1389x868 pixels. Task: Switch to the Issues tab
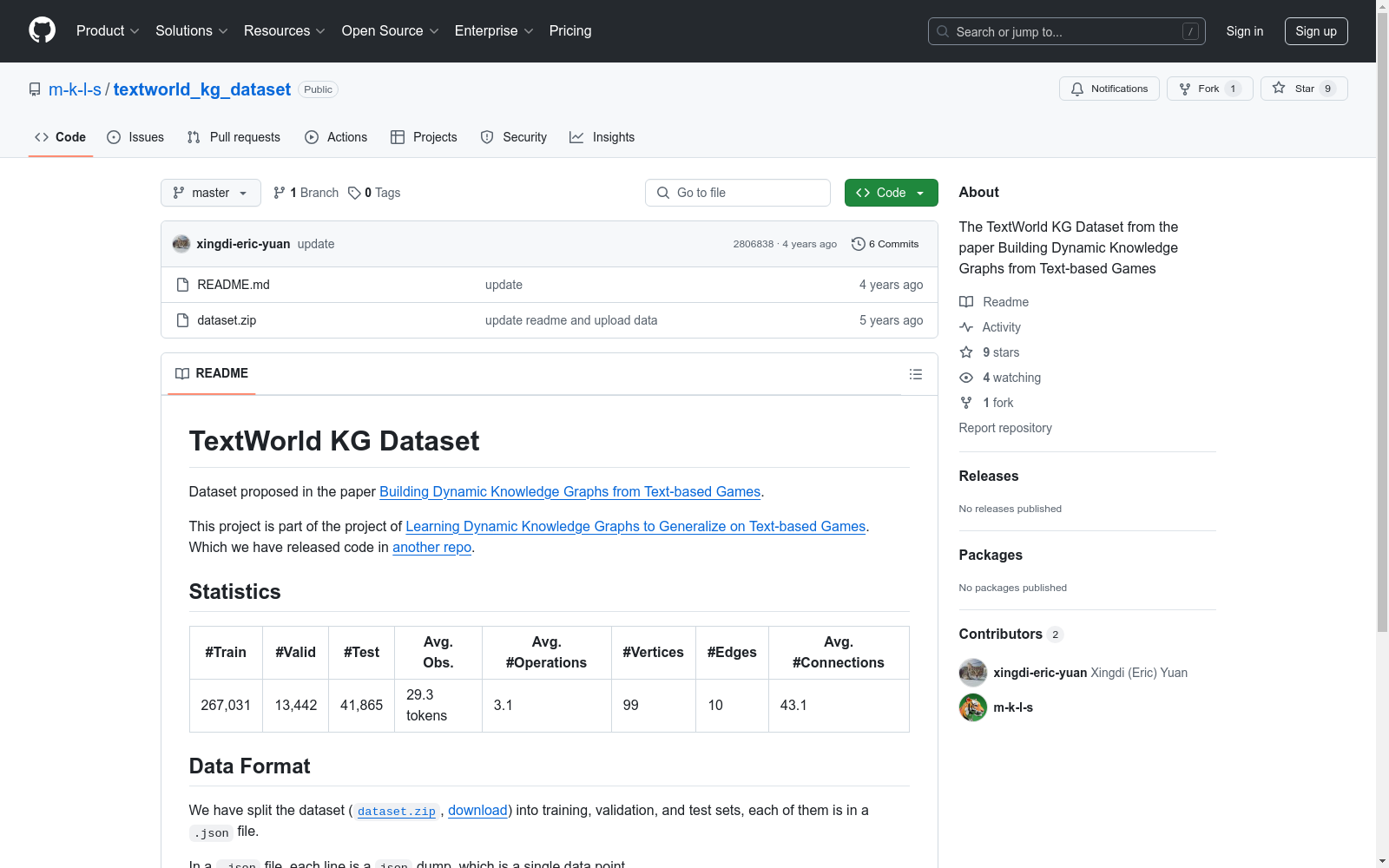135,137
